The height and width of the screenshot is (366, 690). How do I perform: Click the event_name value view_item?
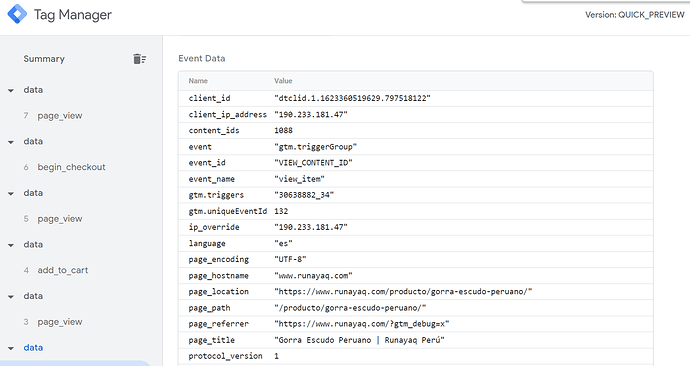299,179
